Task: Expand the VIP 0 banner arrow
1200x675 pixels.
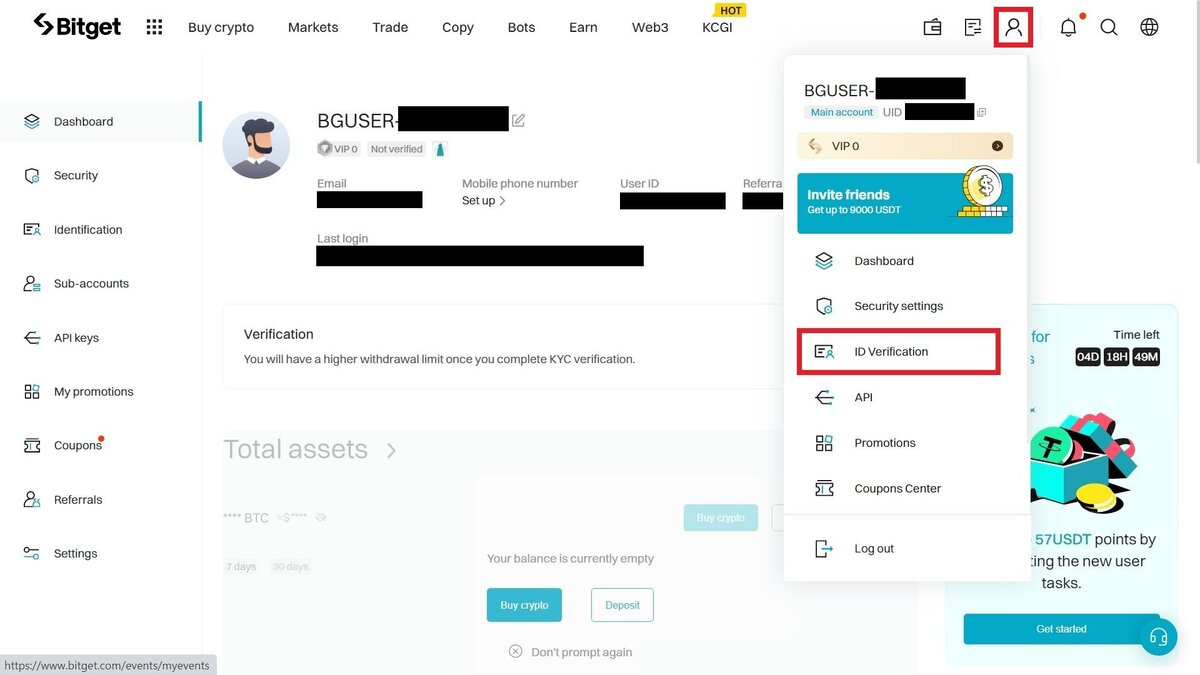Action: 997,146
